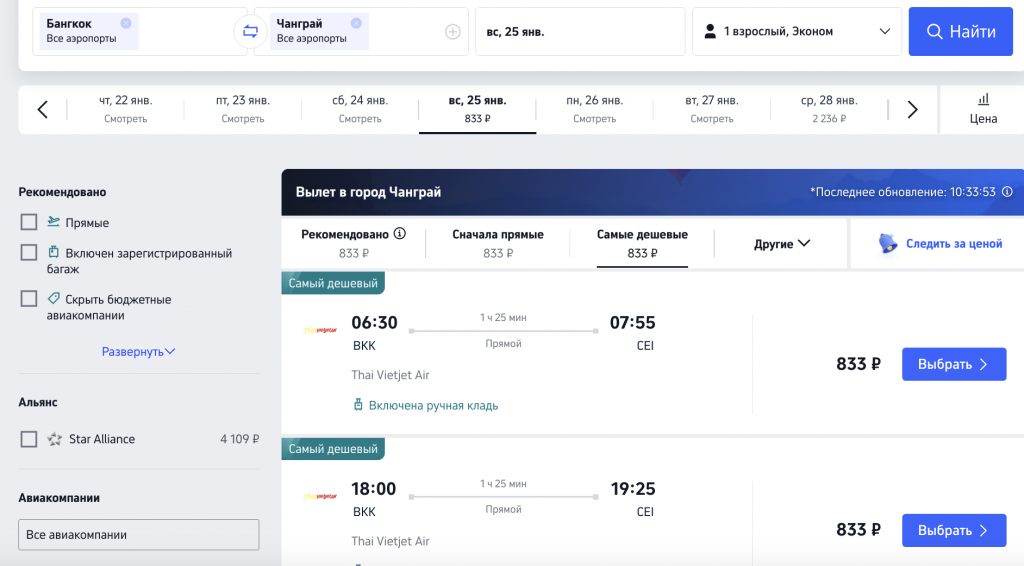Image resolution: width=1024 pixels, height=566 pixels.
Task: Click 833 ₽ price of 06:30 flight
Action: click(x=858, y=364)
